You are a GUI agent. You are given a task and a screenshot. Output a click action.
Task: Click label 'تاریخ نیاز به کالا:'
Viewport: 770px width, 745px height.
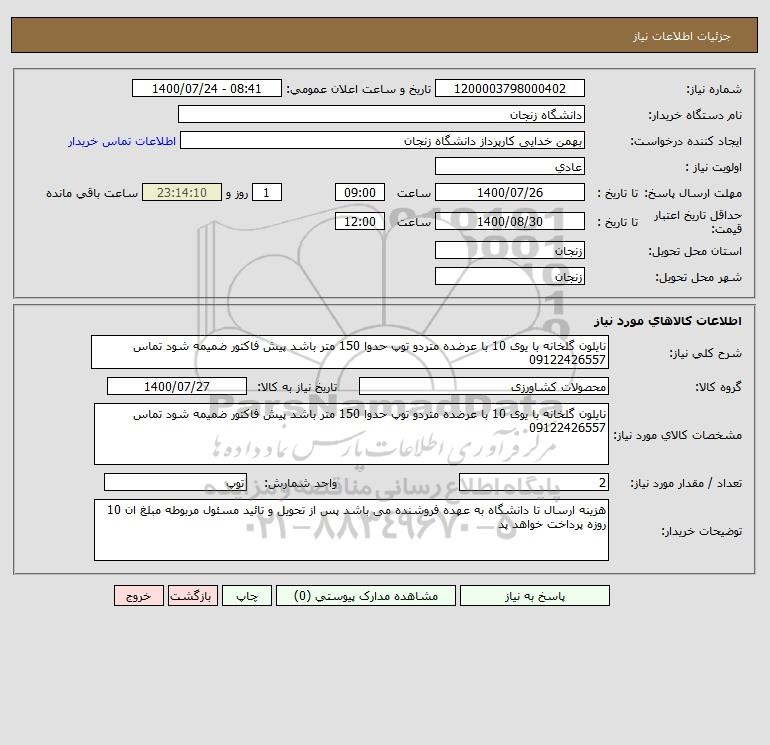(x=298, y=387)
